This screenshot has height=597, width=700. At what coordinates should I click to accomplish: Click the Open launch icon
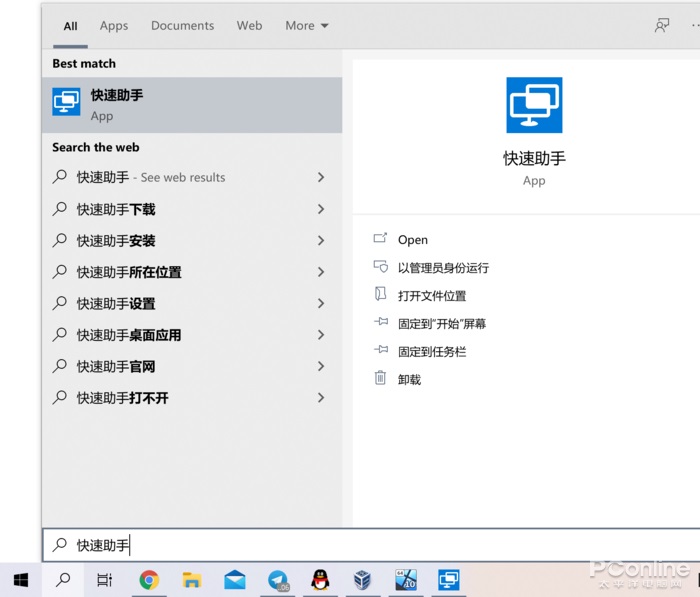[x=380, y=238]
